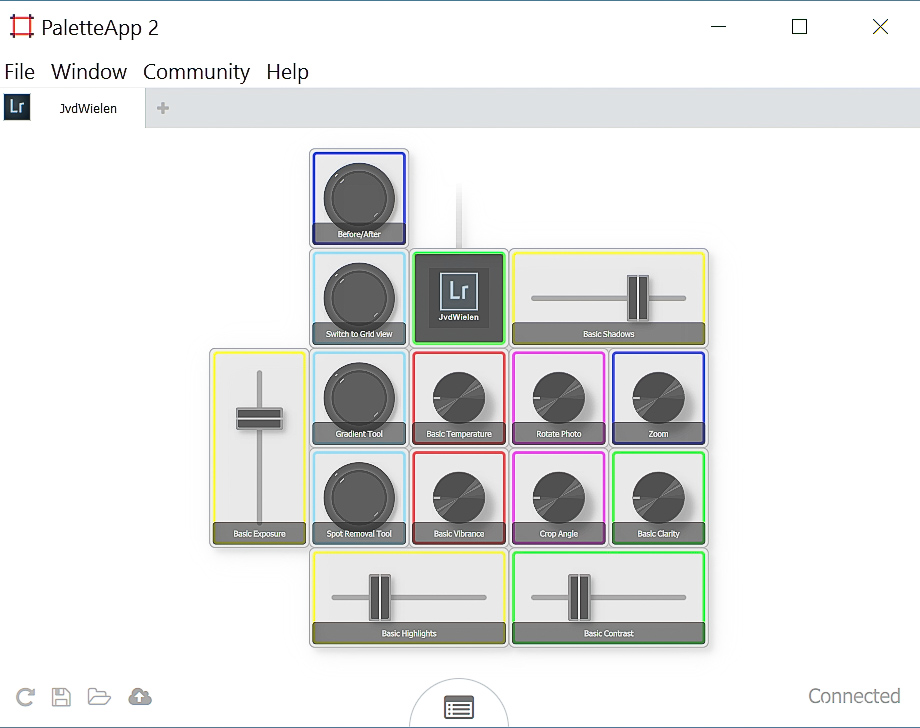
Task: Select the Basic Temperature dial module
Action: pos(459,397)
